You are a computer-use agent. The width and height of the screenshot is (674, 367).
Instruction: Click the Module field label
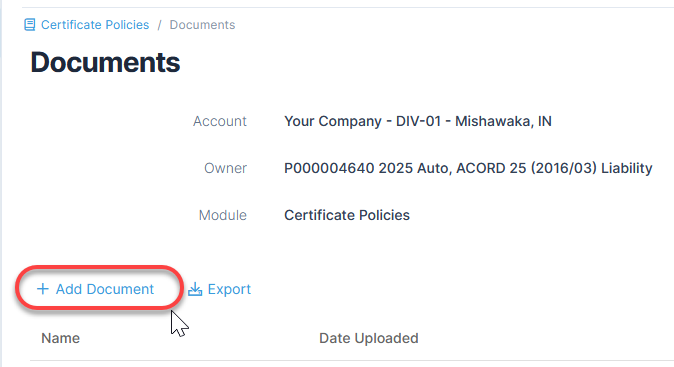[x=223, y=215]
